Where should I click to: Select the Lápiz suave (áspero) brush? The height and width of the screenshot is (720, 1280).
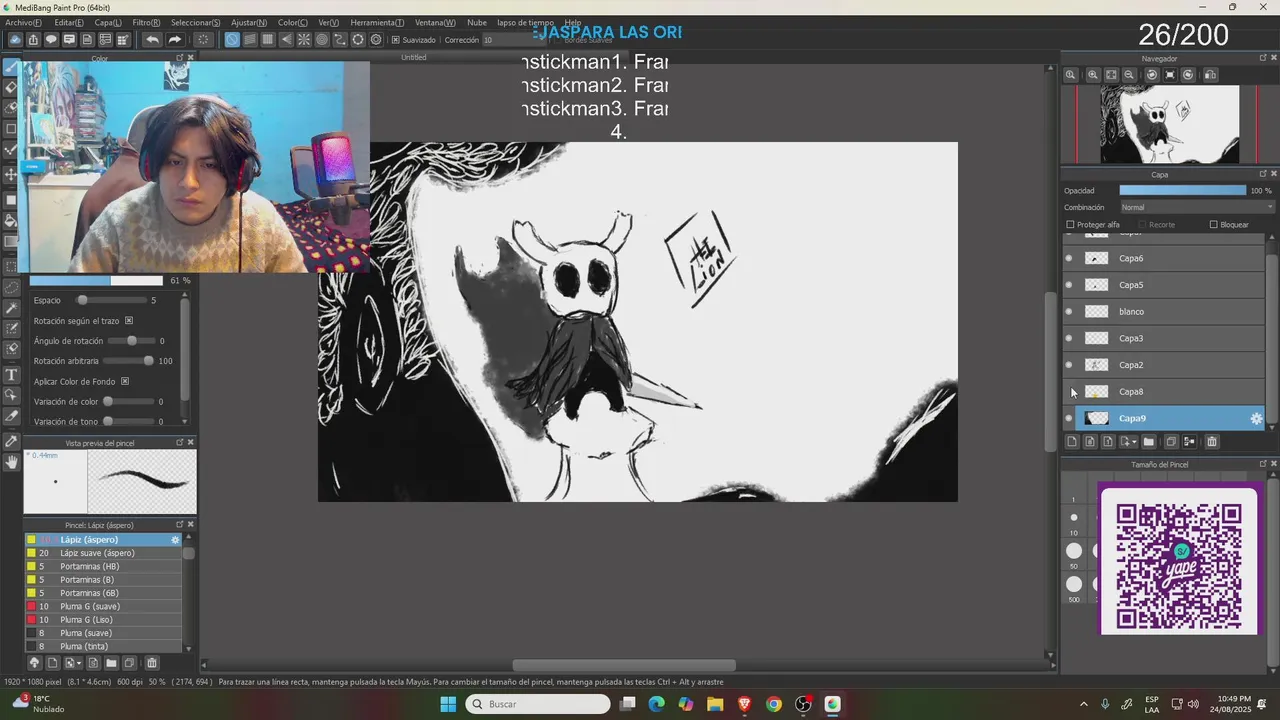(104, 553)
